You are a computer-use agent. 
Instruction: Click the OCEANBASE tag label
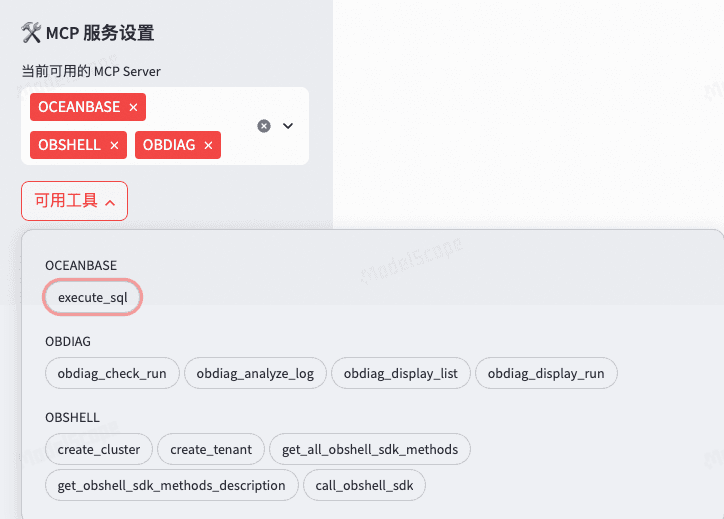79,107
